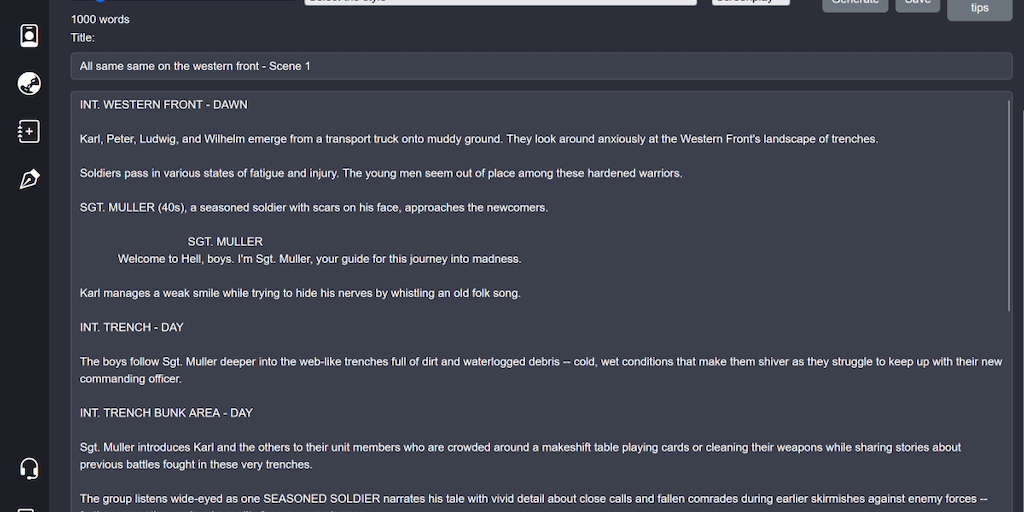
Task: Click the 'Soldiers pass in various states' paragraph
Action: click(x=381, y=173)
